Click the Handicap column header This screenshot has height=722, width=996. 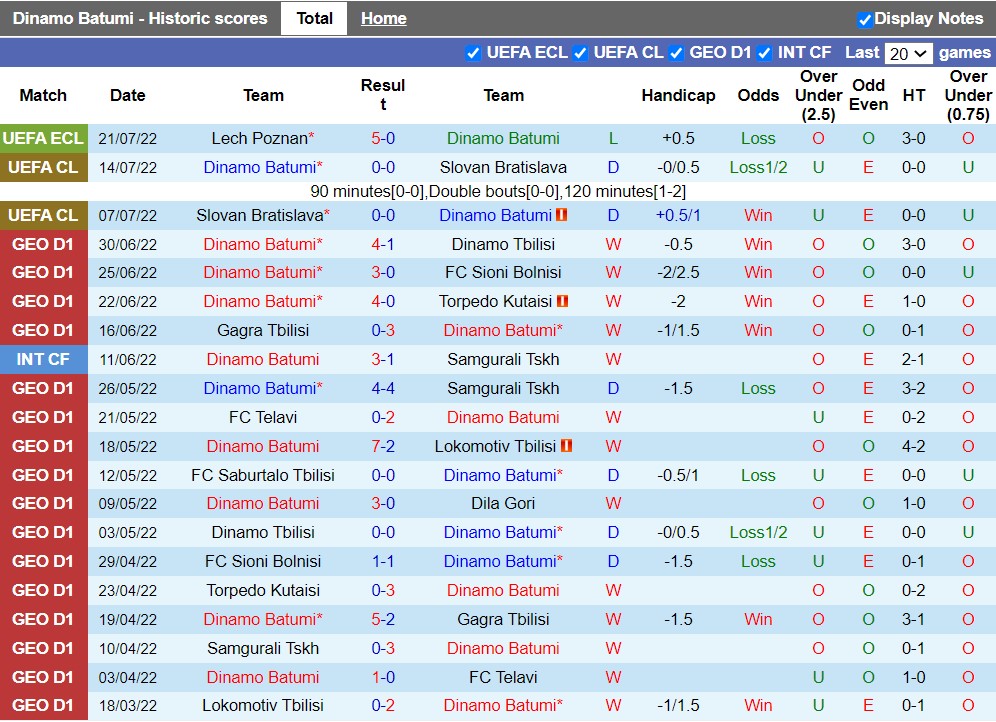pyautogui.click(x=679, y=95)
